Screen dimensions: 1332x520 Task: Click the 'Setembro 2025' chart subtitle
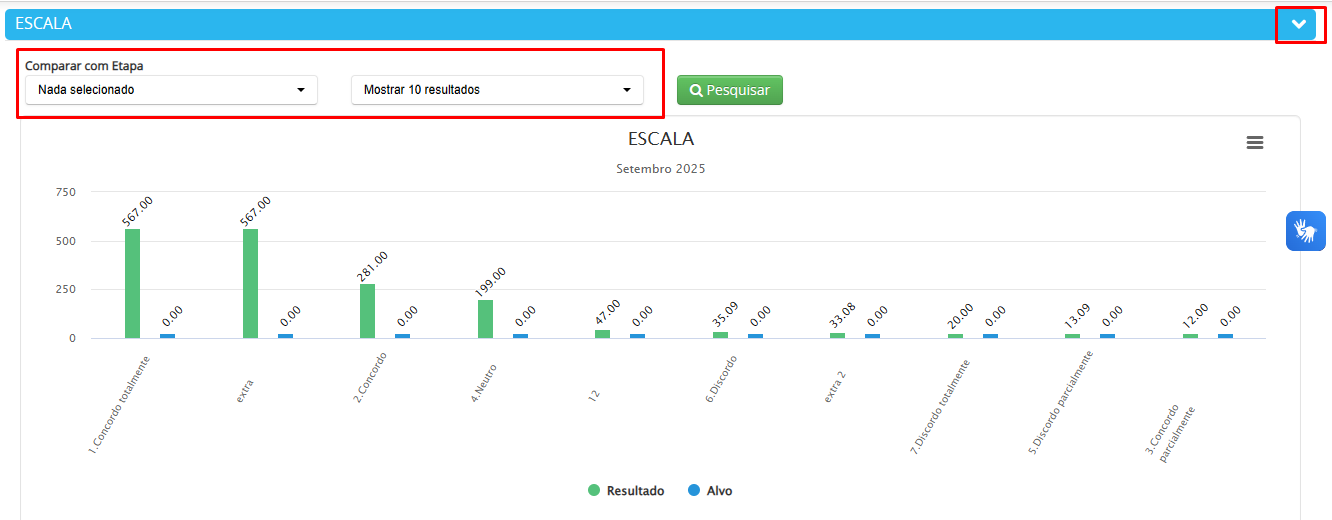point(660,169)
